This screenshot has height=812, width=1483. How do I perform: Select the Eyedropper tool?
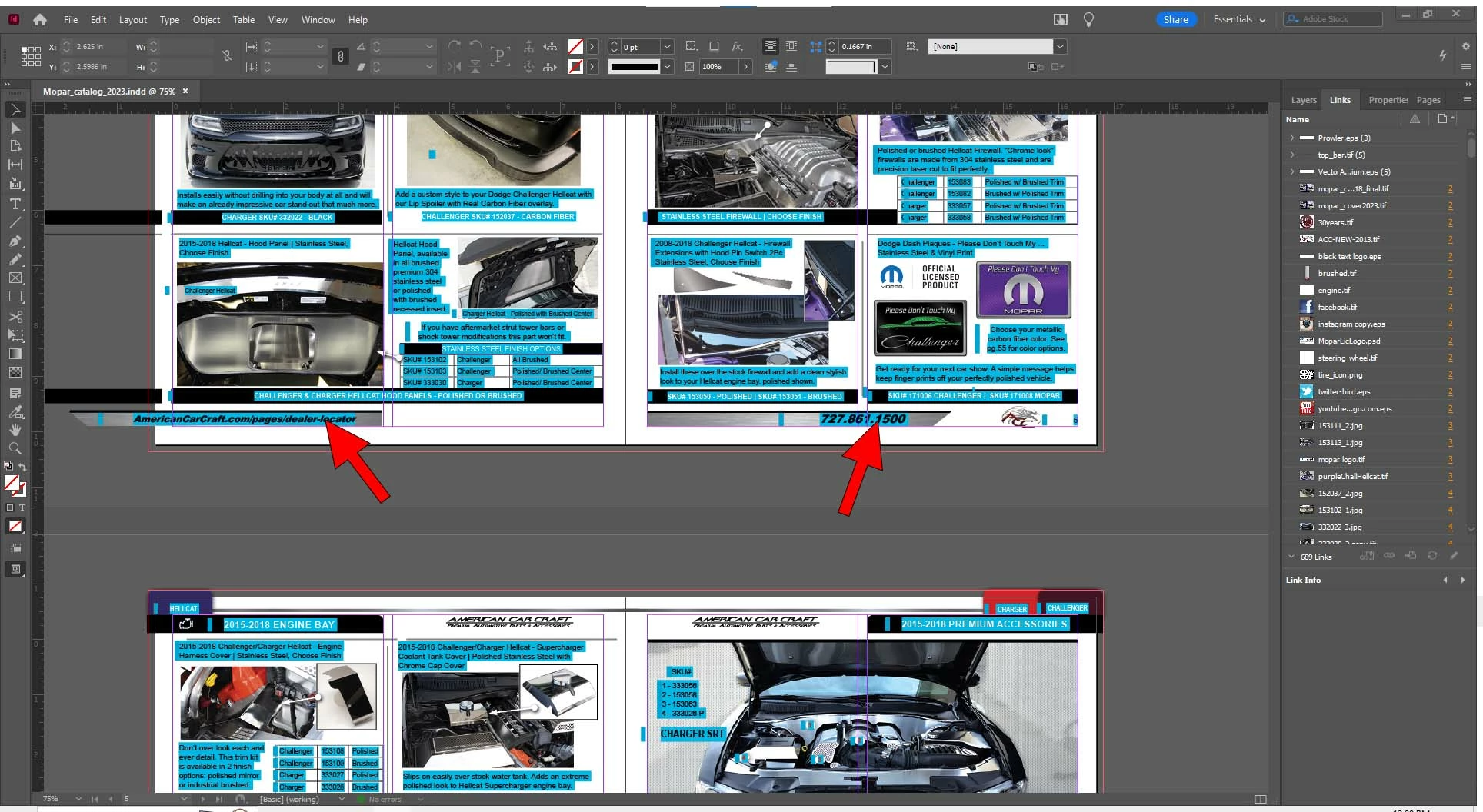click(x=15, y=411)
